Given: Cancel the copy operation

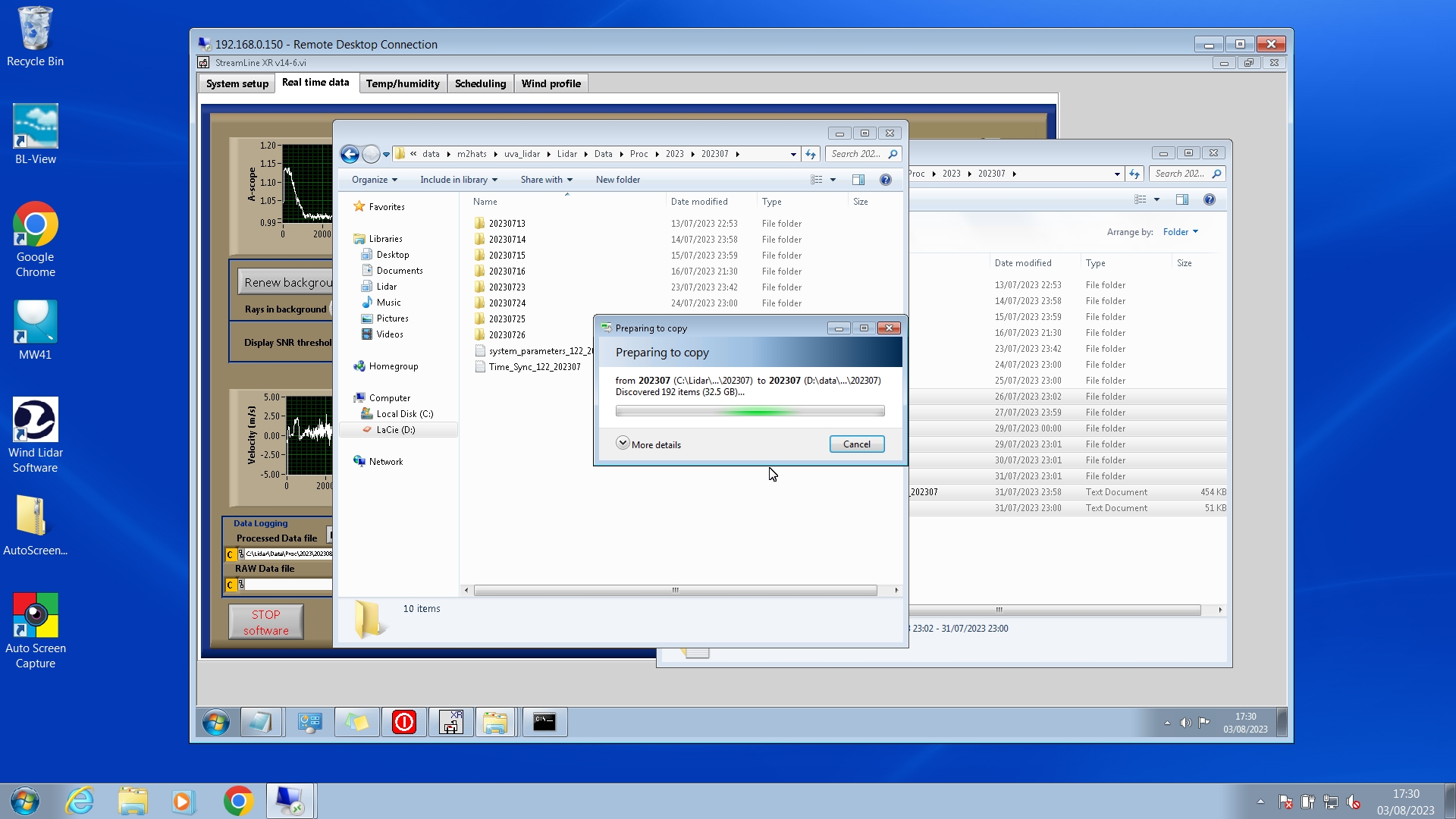Looking at the screenshot, I should (x=856, y=444).
